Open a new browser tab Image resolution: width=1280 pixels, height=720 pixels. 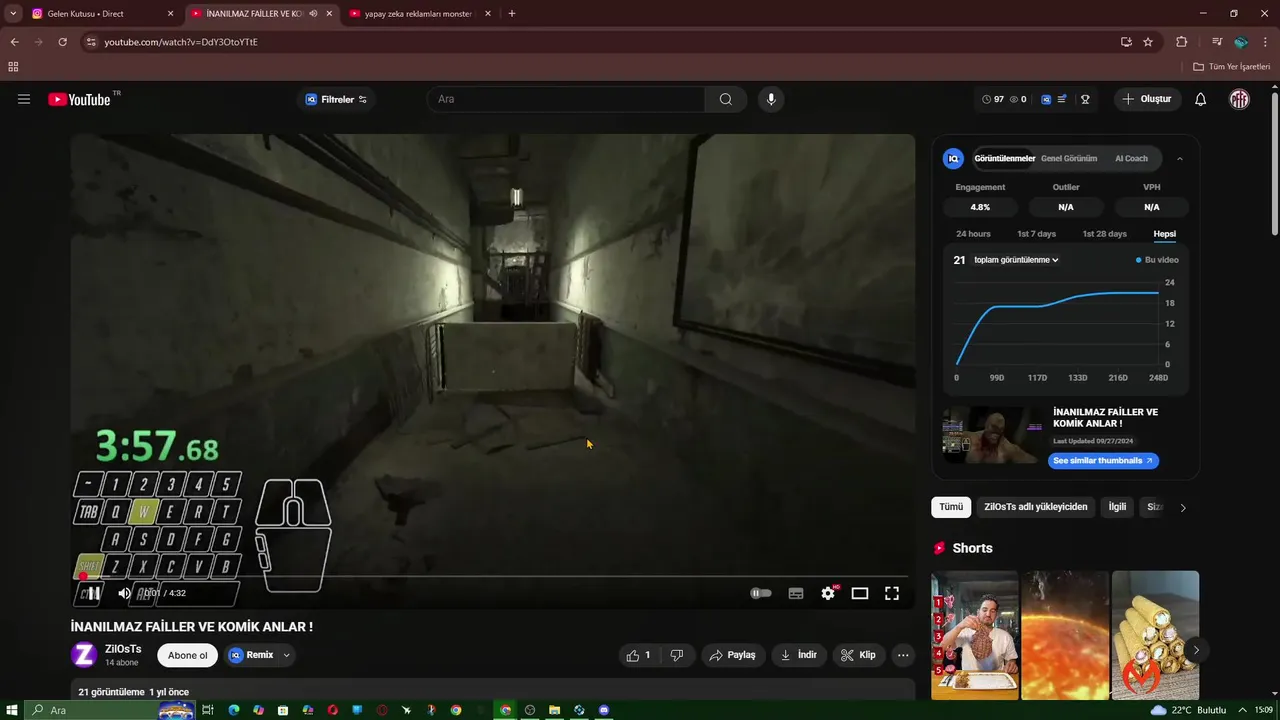coord(512,14)
